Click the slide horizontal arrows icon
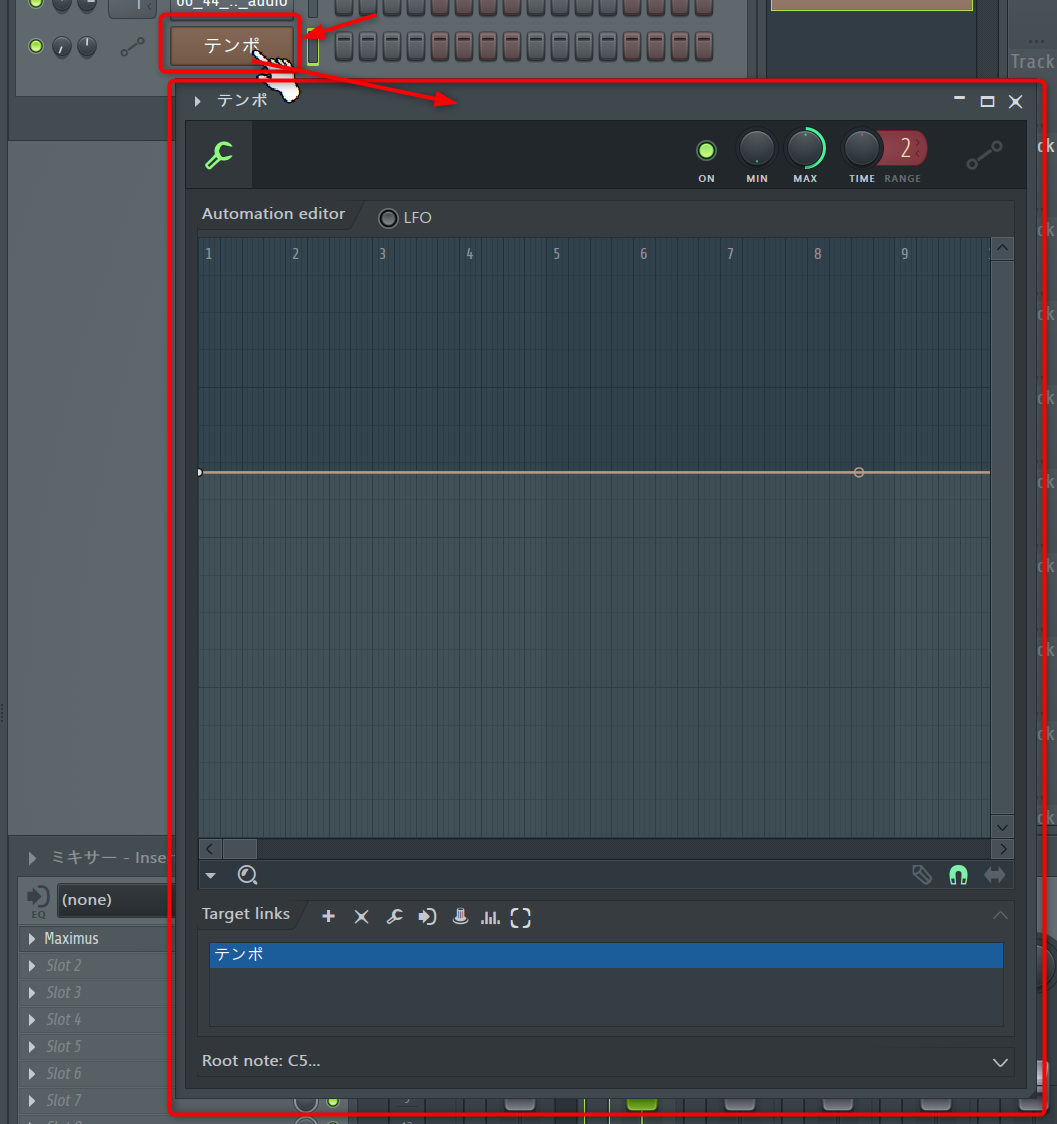 [994, 876]
